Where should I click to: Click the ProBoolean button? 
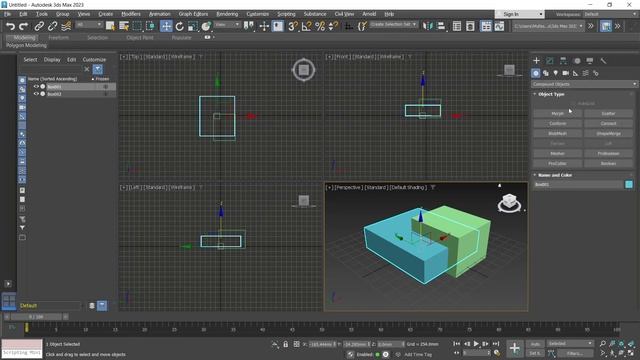coord(608,153)
